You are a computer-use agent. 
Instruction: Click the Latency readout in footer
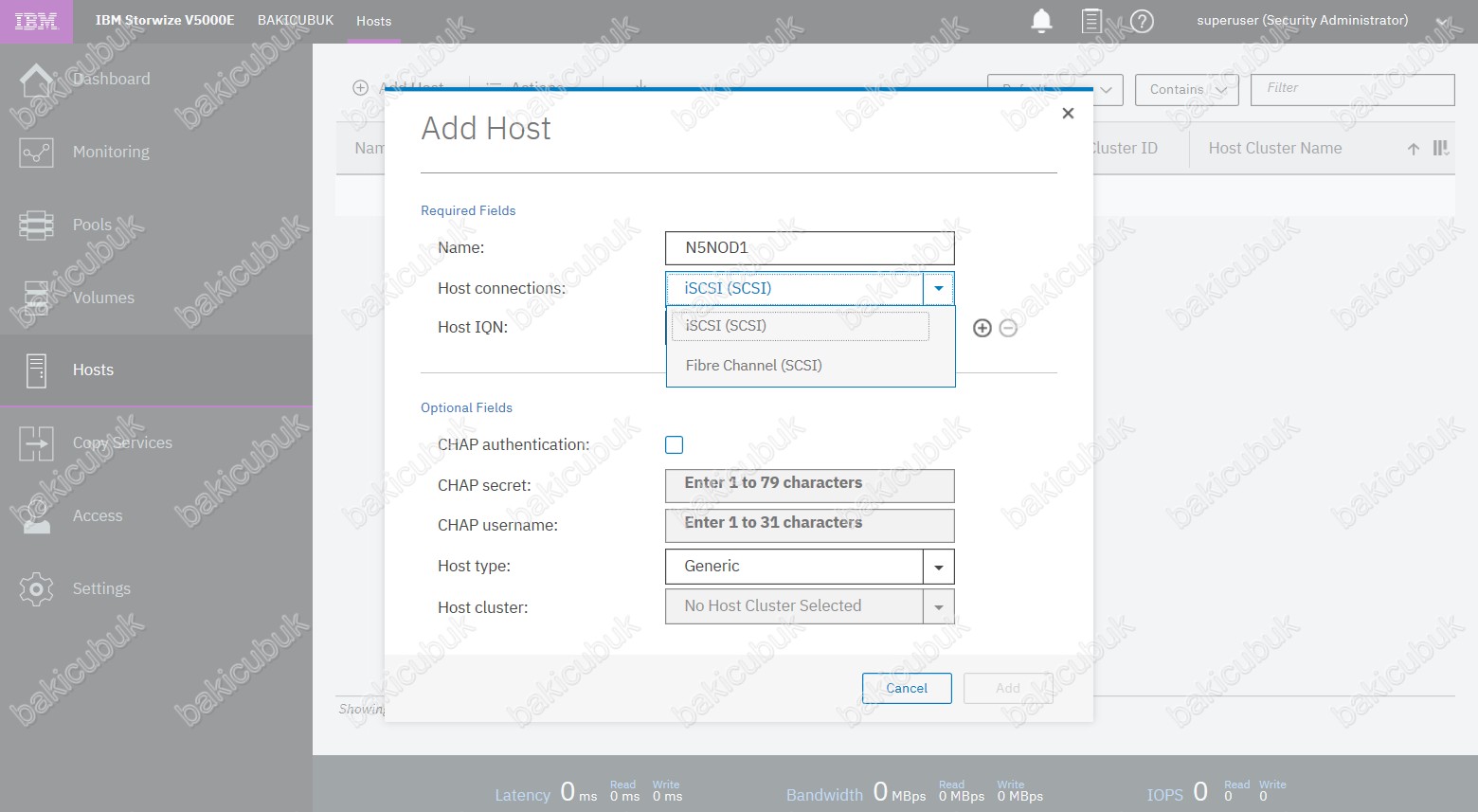(x=588, y=792)
